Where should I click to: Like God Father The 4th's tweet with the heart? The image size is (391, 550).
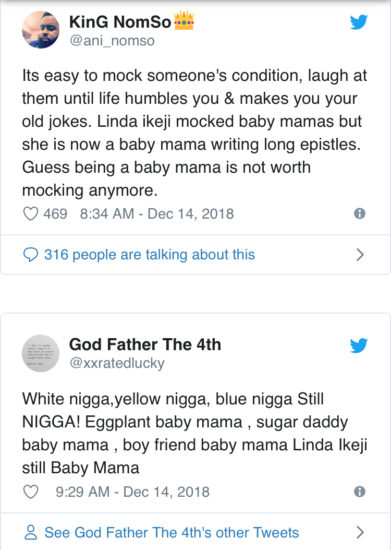(x=31, y=492)
